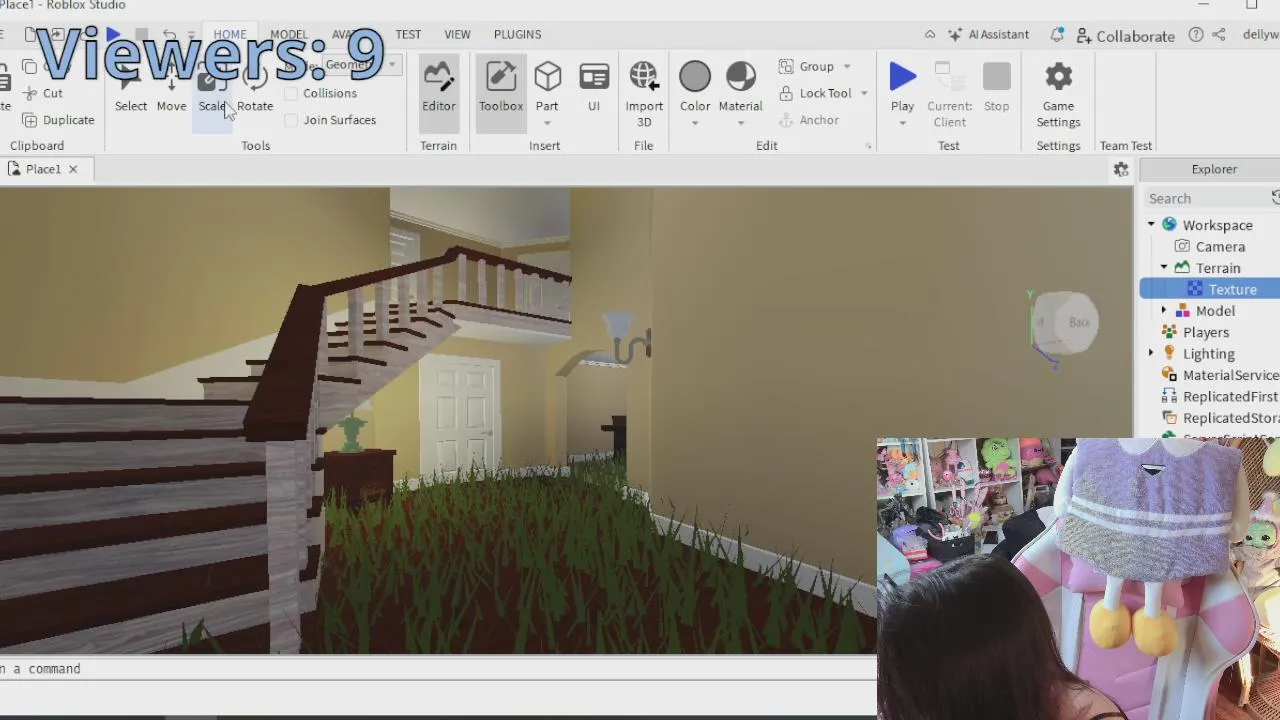Click the Camera item icon in Explorer
Image resolution: width=1280 pixels, height=720 pixels.
1182,247
